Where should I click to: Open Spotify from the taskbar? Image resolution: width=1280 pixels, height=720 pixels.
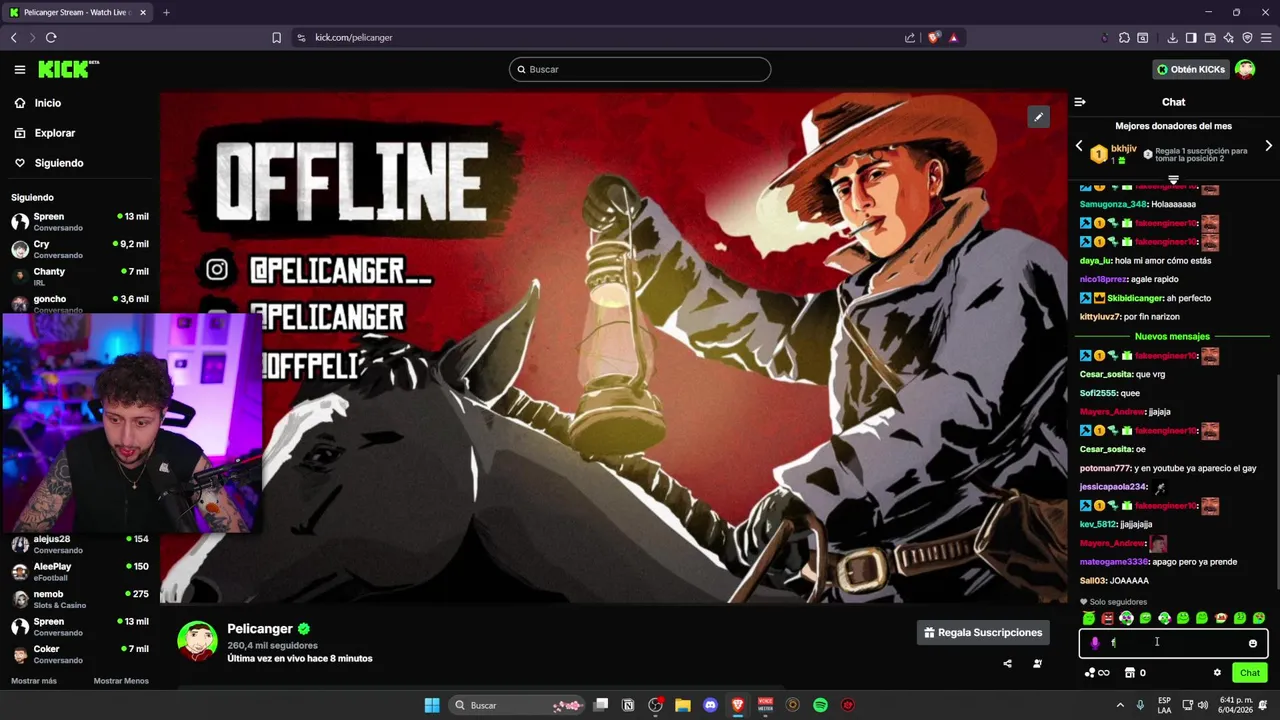[820, 705]
